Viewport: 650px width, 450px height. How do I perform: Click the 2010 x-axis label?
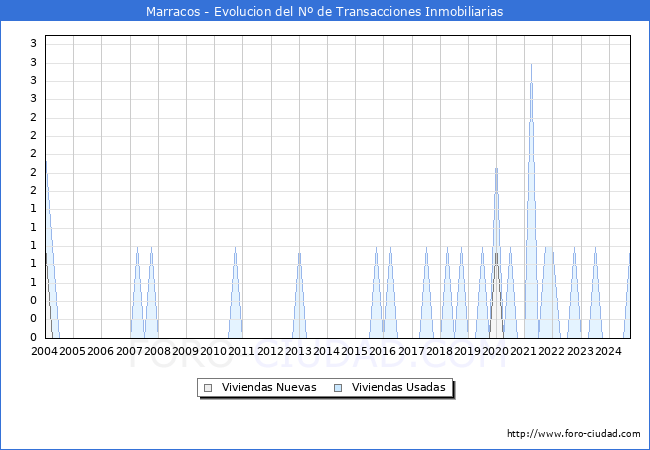coord(213,351)
